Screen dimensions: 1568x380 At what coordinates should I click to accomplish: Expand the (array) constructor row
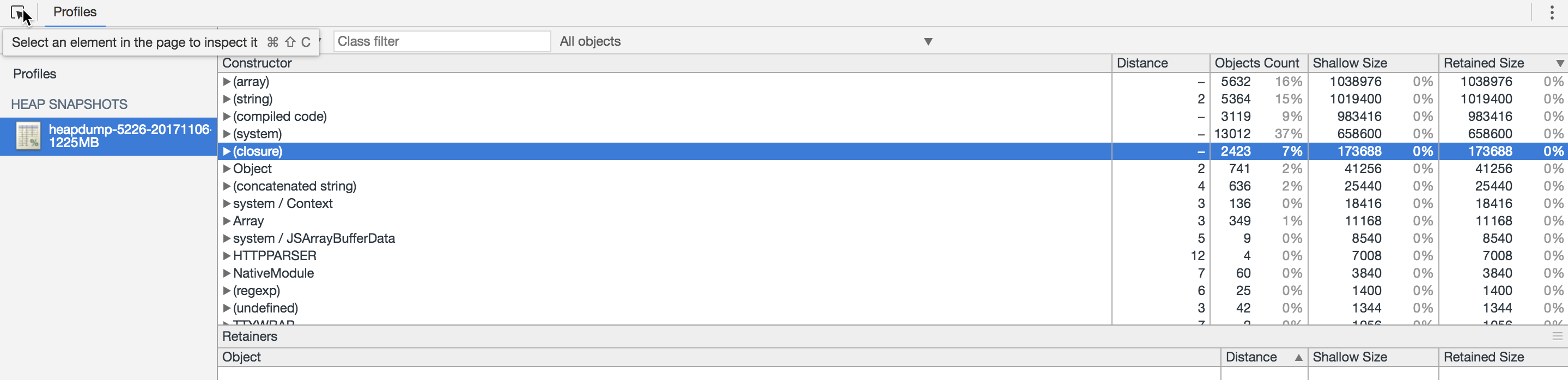227,82
